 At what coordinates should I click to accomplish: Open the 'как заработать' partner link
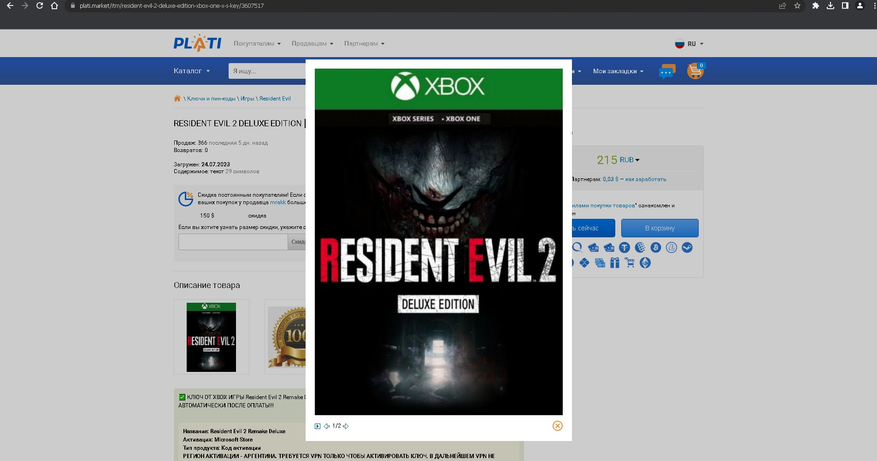click(x=645, y=180)
